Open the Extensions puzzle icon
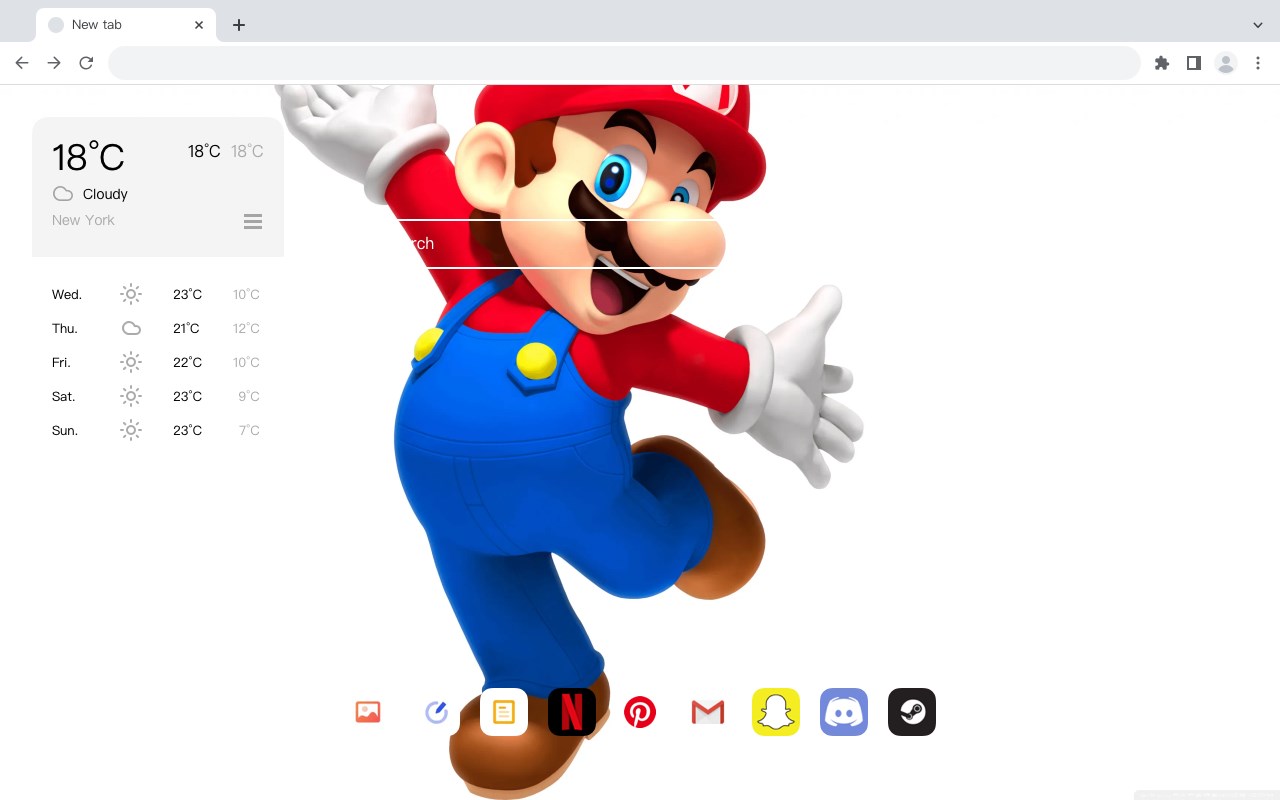This screenshot has width=1280, height=800. tap(1162, 63)
